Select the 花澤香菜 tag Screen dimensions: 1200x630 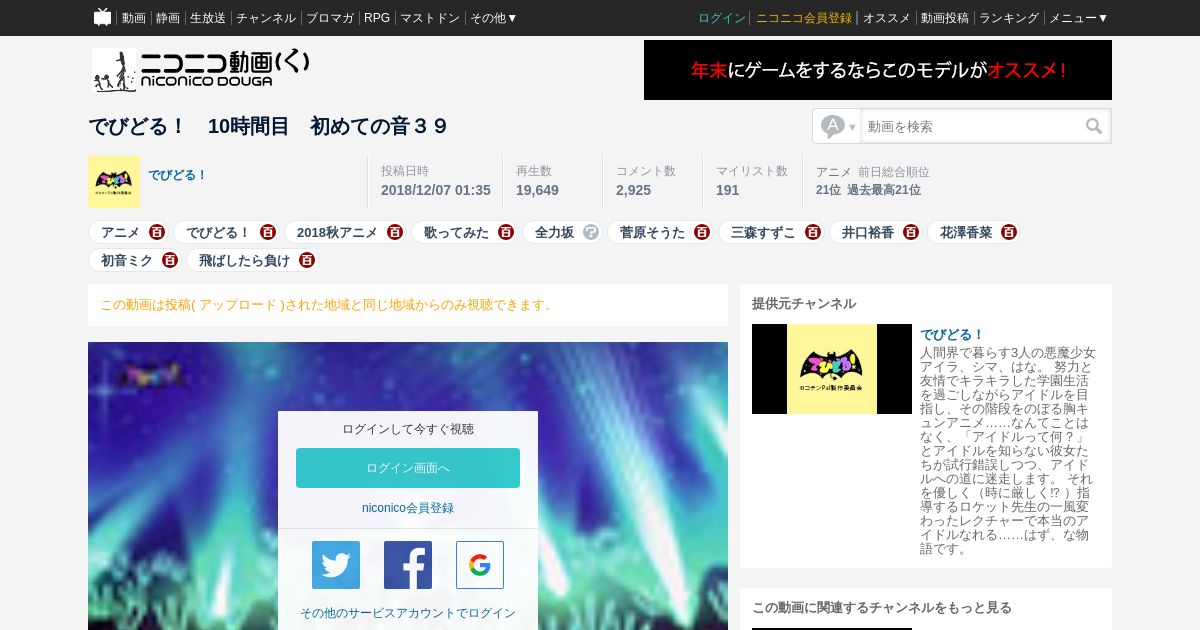click(x=966, y=232)
